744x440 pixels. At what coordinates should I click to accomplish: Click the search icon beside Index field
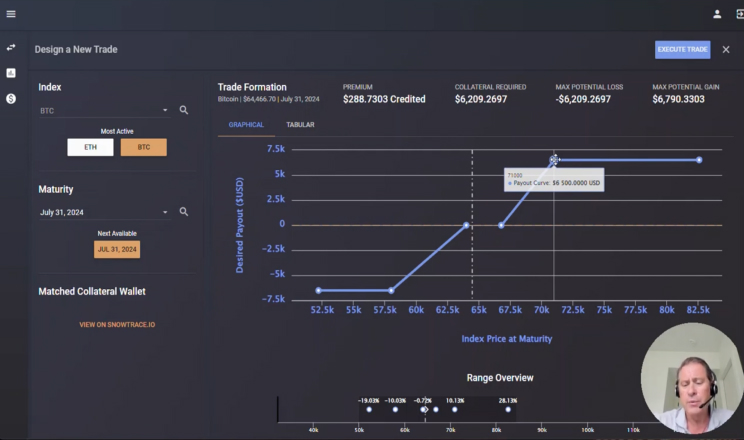[x=184, y=110]
